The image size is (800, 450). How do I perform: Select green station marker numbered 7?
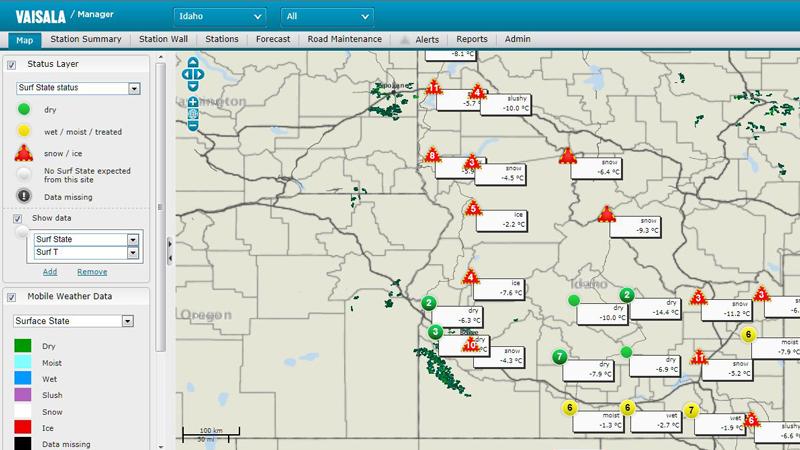560,357
